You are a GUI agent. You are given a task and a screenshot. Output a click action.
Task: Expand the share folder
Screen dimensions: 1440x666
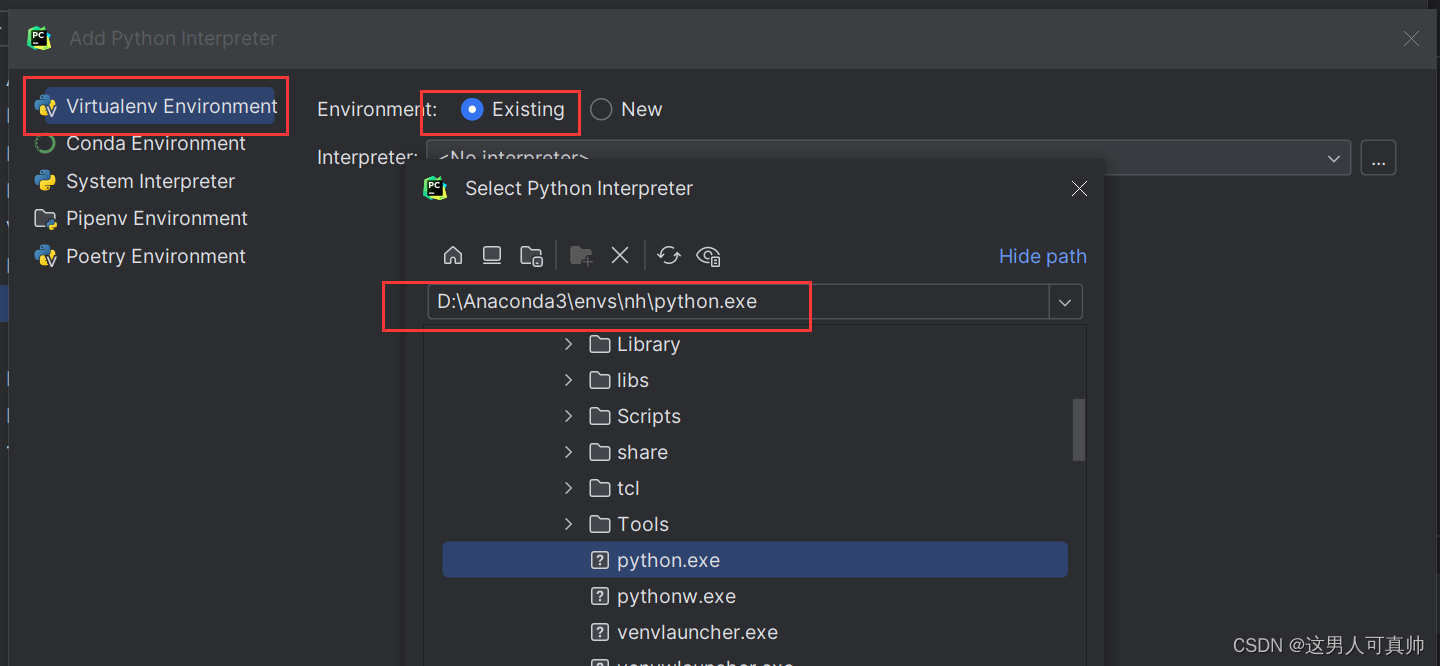pos(568,452)
